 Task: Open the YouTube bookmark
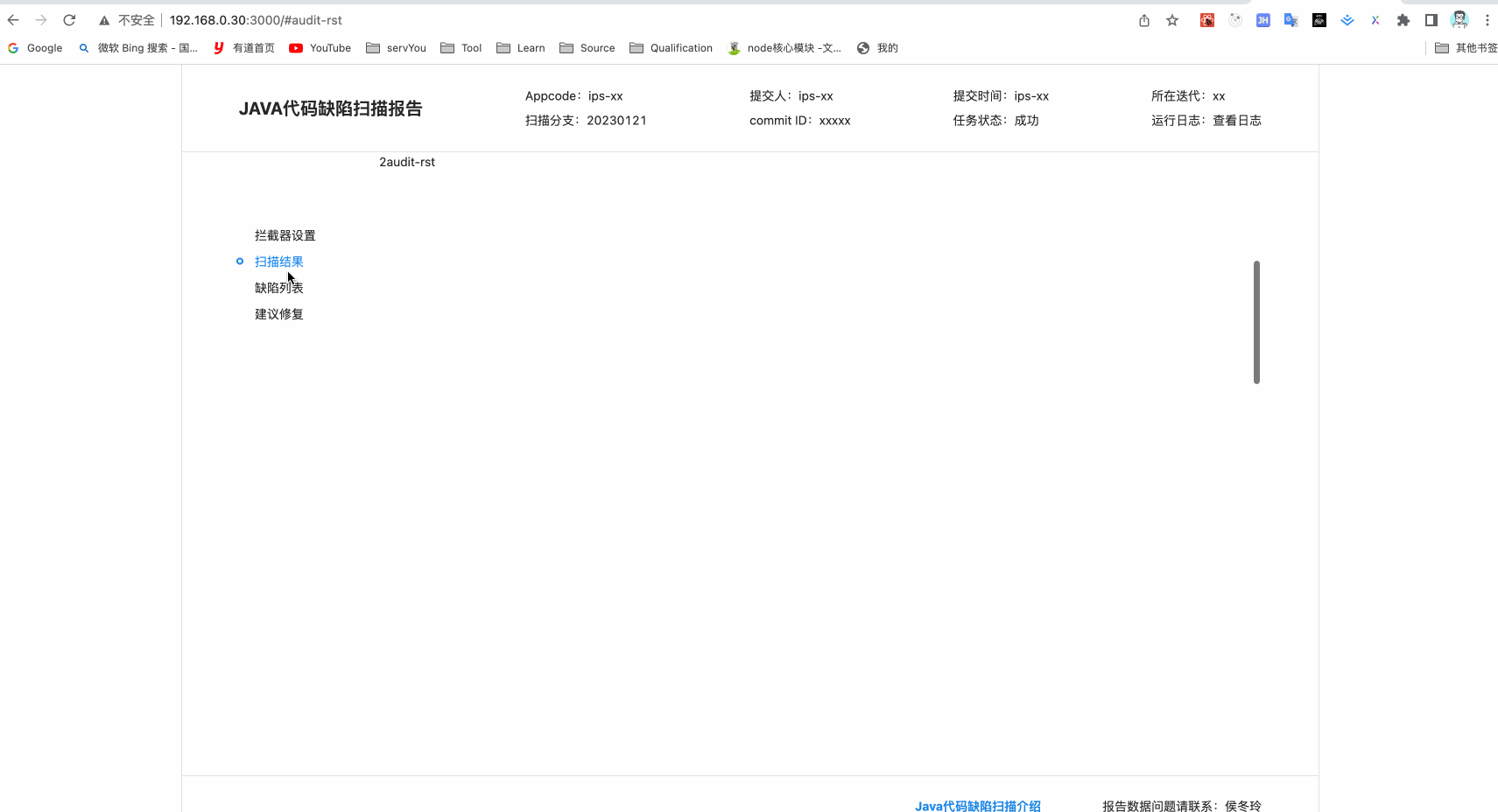(320, 48)
